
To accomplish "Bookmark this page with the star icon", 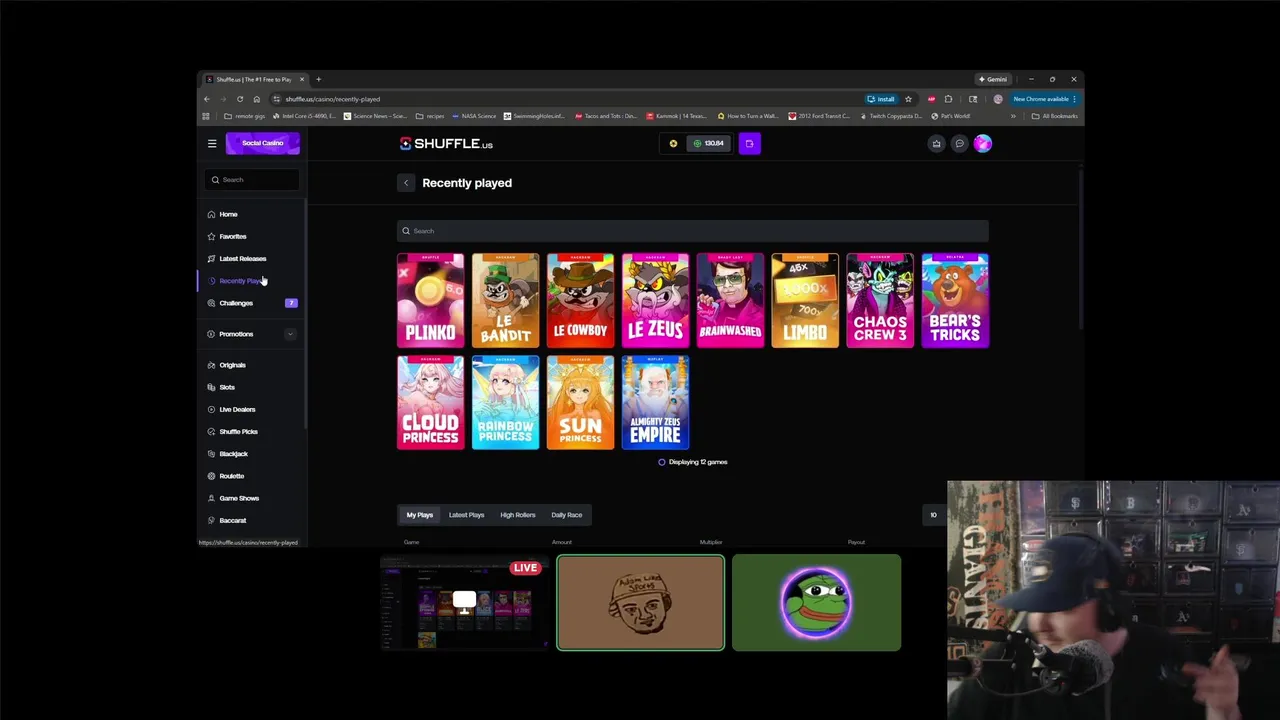I will pyautogui.click(x=908, y=99).
